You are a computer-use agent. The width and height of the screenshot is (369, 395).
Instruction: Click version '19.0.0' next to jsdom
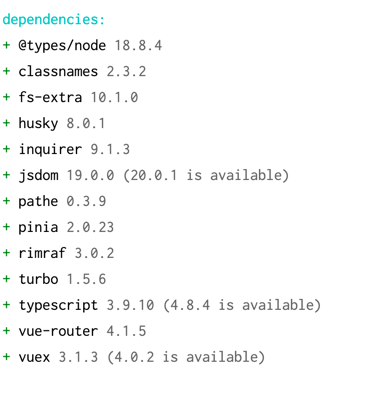90,175
